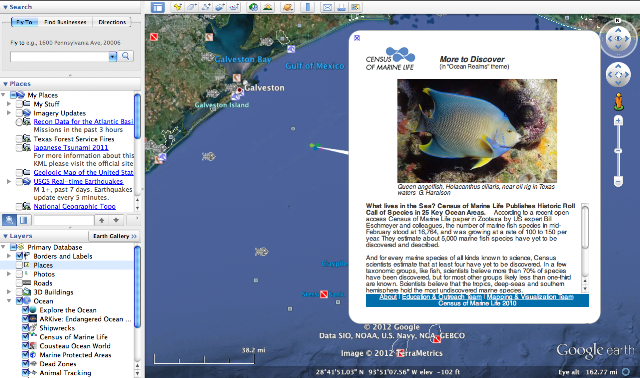The width and height of the screenshot is (640, 378).
Task: Open the Geologic Map of the United States link
Action: [83, 173]
